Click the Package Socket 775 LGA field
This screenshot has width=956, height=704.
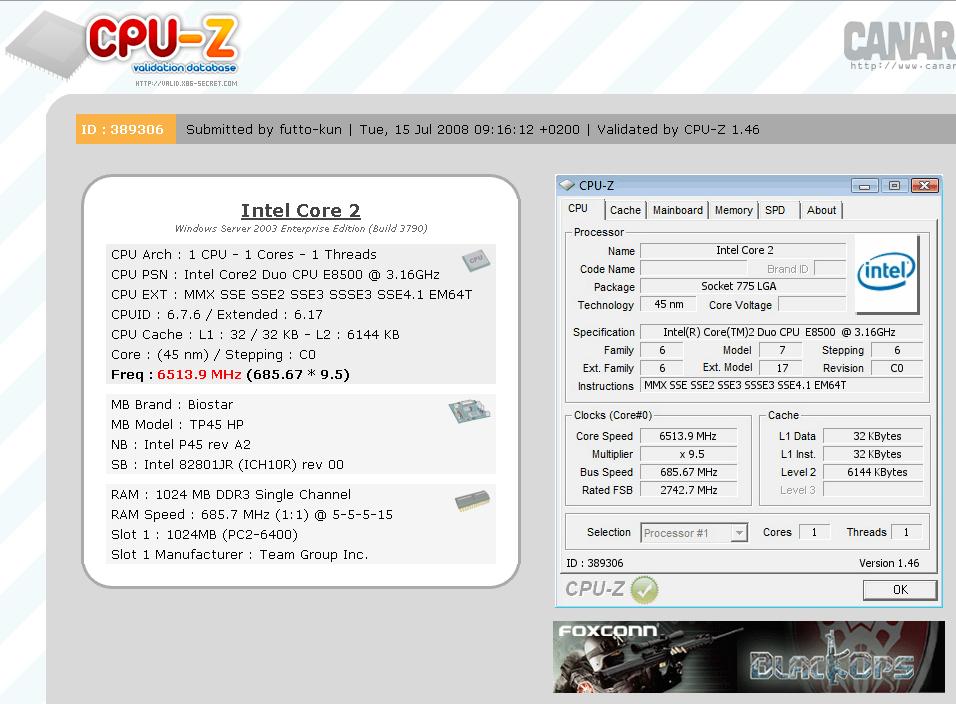743,286
